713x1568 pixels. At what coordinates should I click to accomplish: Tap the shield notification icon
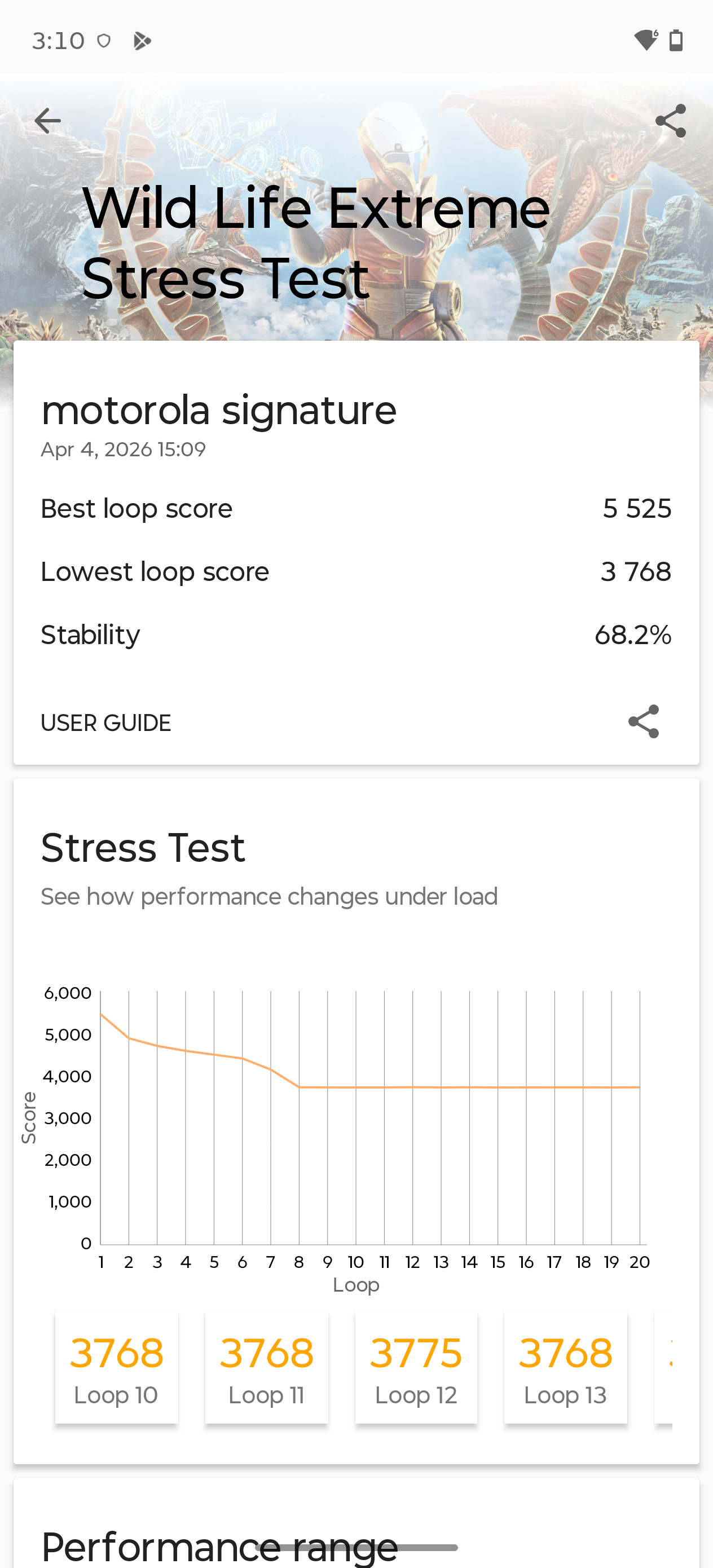104,41
